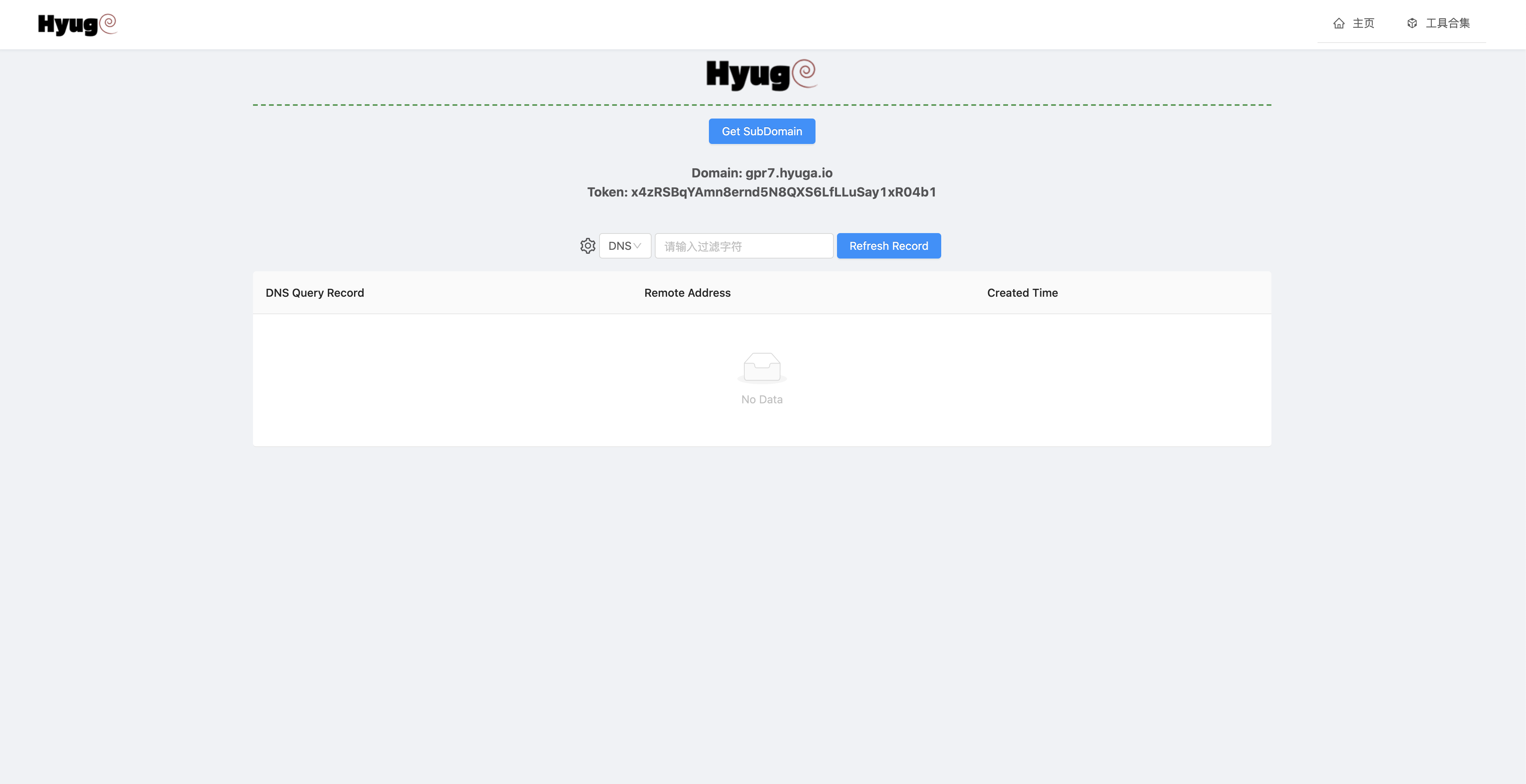
Task: Click the large central Hyuga logo
Action: pyautogui.click(x=762, y=75)
